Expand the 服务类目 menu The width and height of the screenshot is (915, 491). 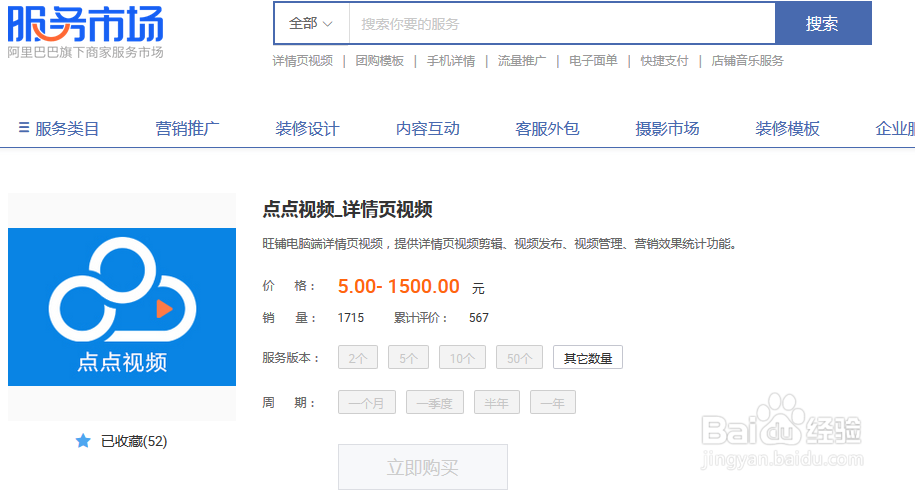(x=59, y=128)
